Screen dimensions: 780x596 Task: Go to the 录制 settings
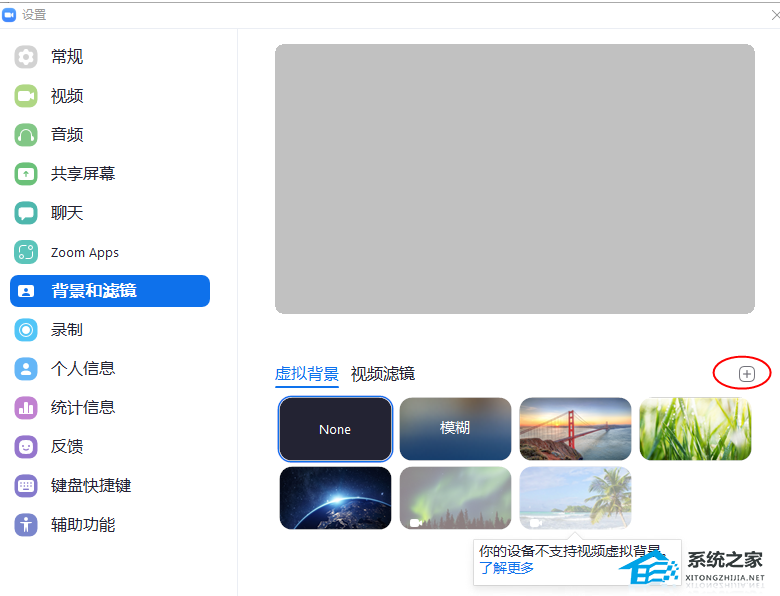pos(109,330)
